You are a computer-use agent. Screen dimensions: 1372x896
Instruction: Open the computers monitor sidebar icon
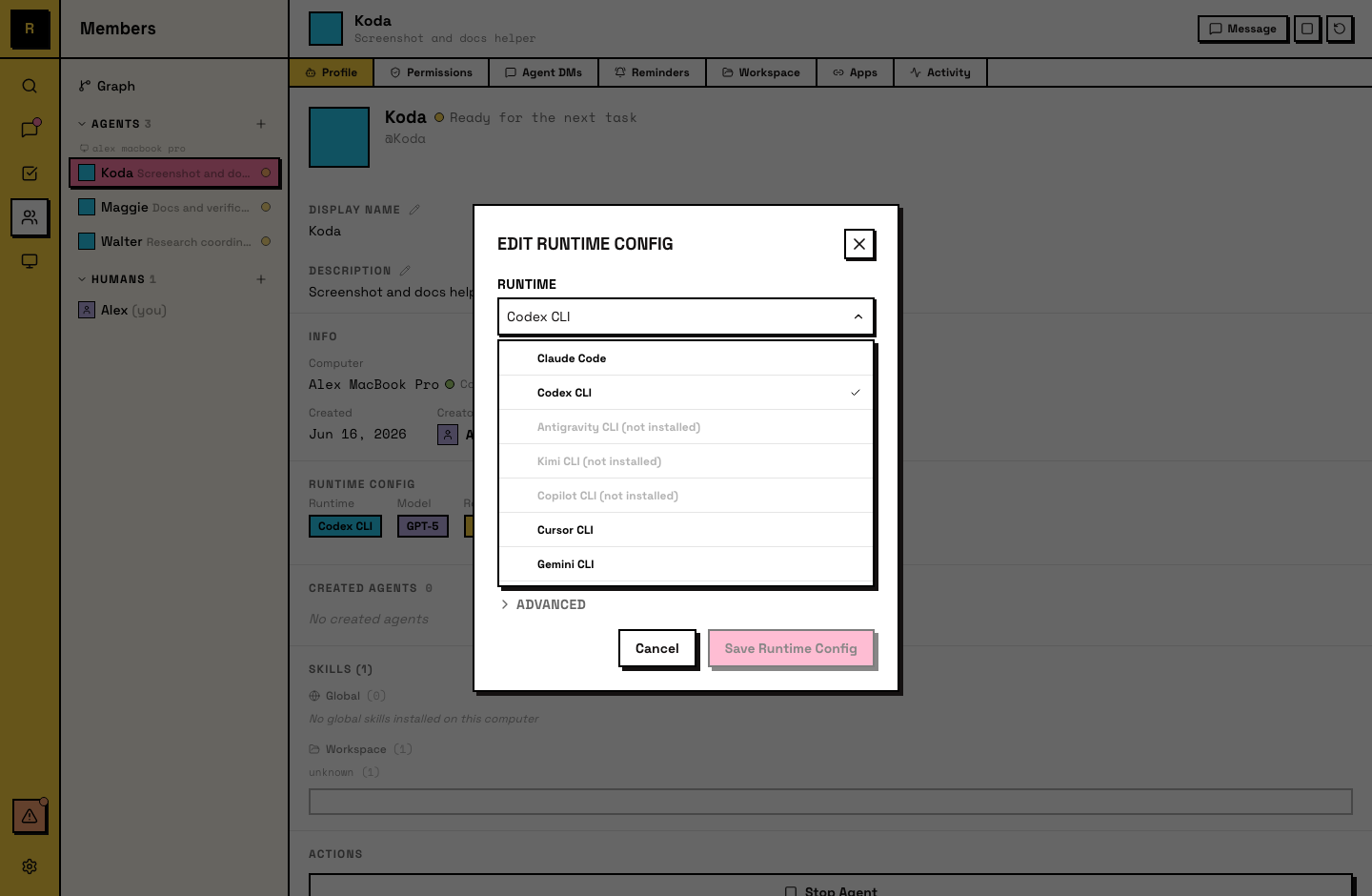pyautogui.click(x=30, y=261)
